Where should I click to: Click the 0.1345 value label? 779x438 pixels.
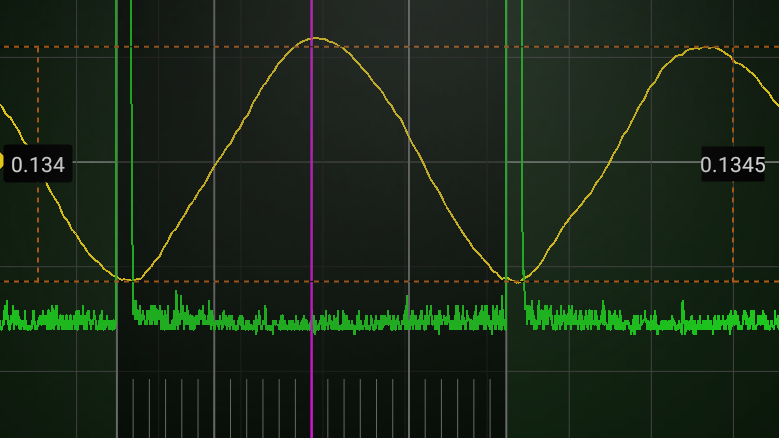tap(732, 165)
